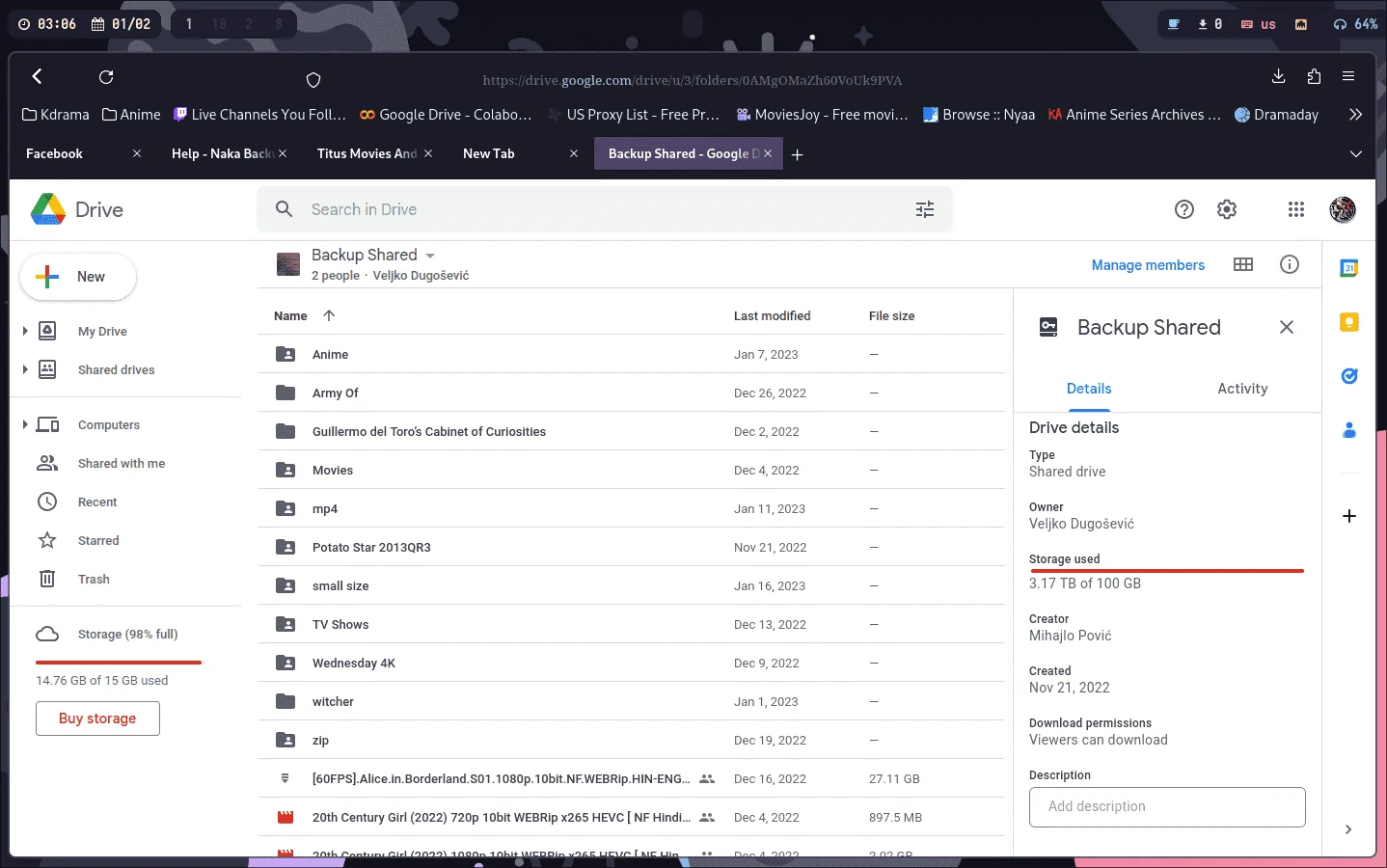Click the headphone volume 64% indicator

pyautogui.click(x=1356, y=24)
